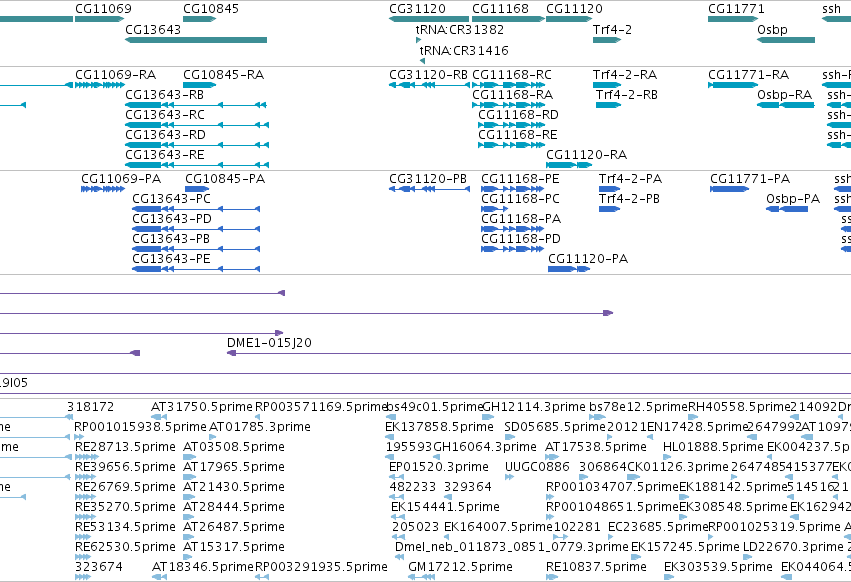
Task: Click the CG11771 gene label
Action: point(736,9)
